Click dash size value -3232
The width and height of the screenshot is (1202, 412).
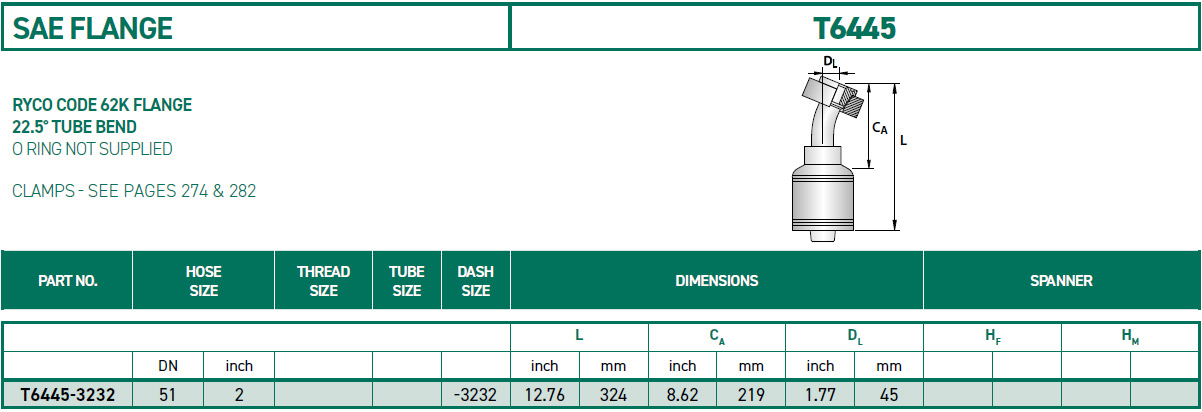click(475, 395)
